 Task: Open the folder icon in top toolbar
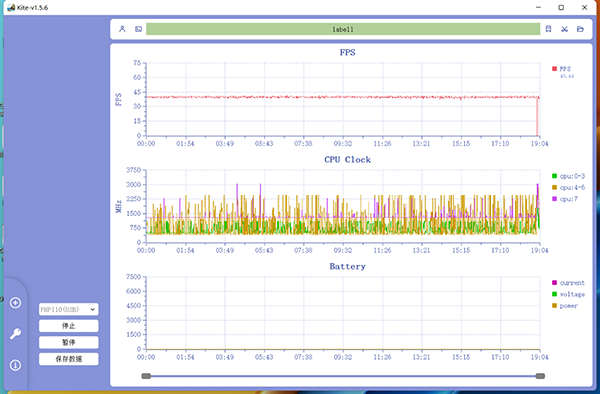pyautogui.click(x=580, y=29)
